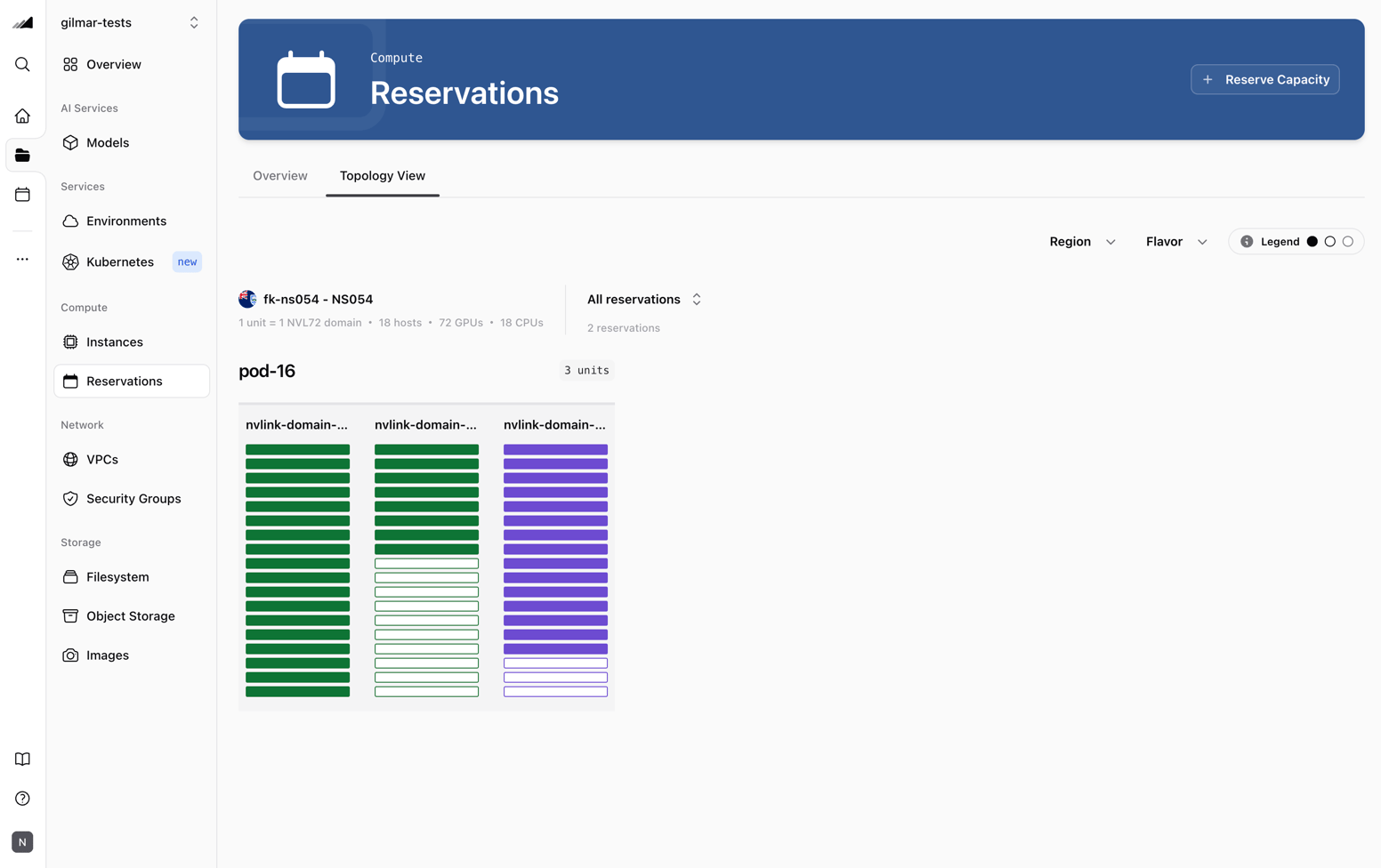This screenshot has height=868, width=1381.
Task: Click the company logo icon at top-left
Action: click(x=22, y=23)
